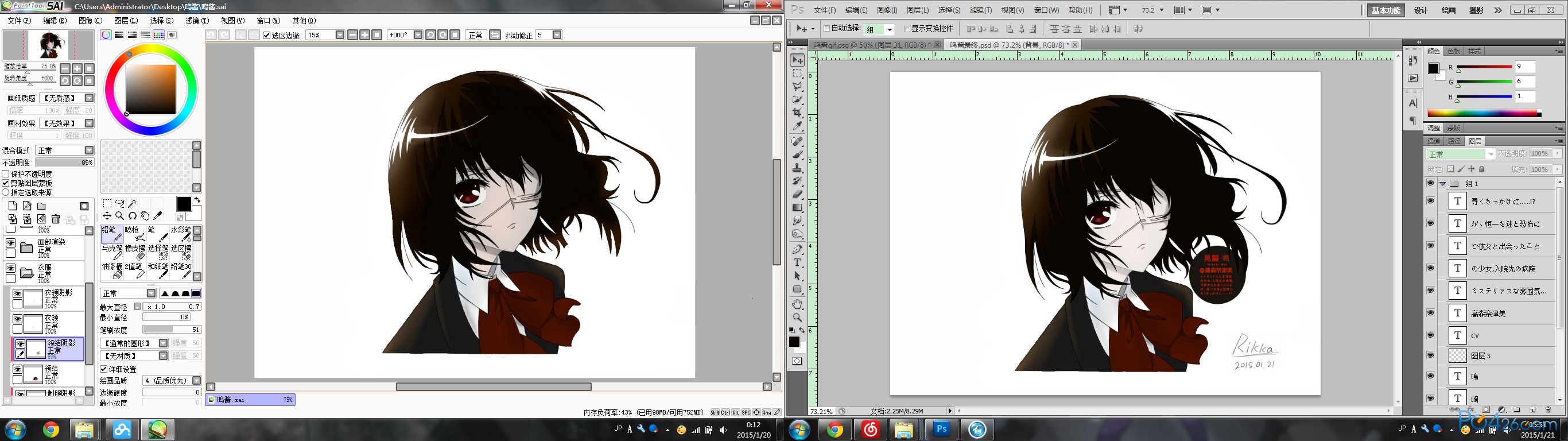The image size is (1568, 441).
Task: Select the Eyedropper tool in Photoshop toolbox
Action: click(x=797, y=126)
